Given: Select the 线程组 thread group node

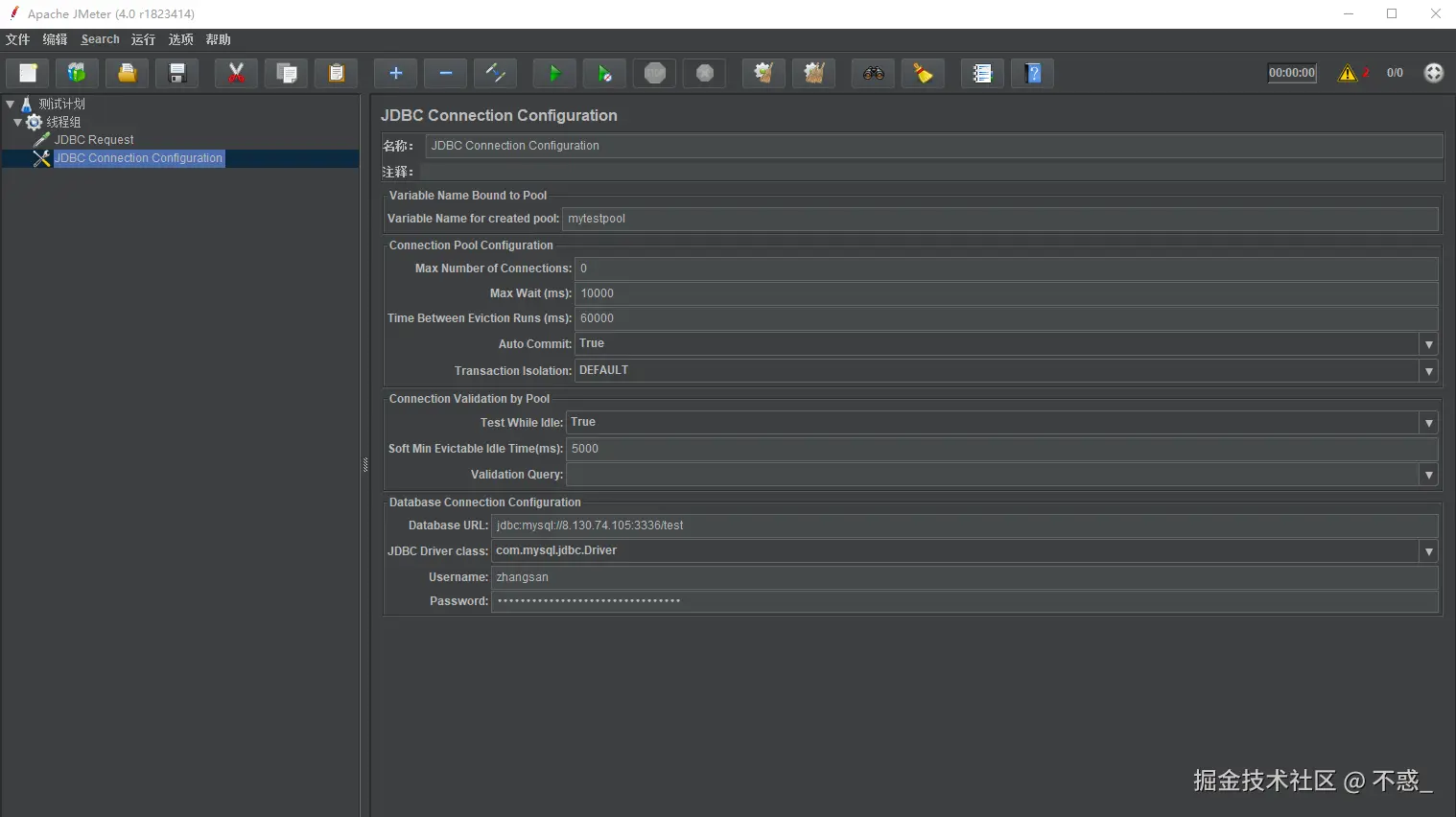Looking at the screenshot, I should point(63,122).
